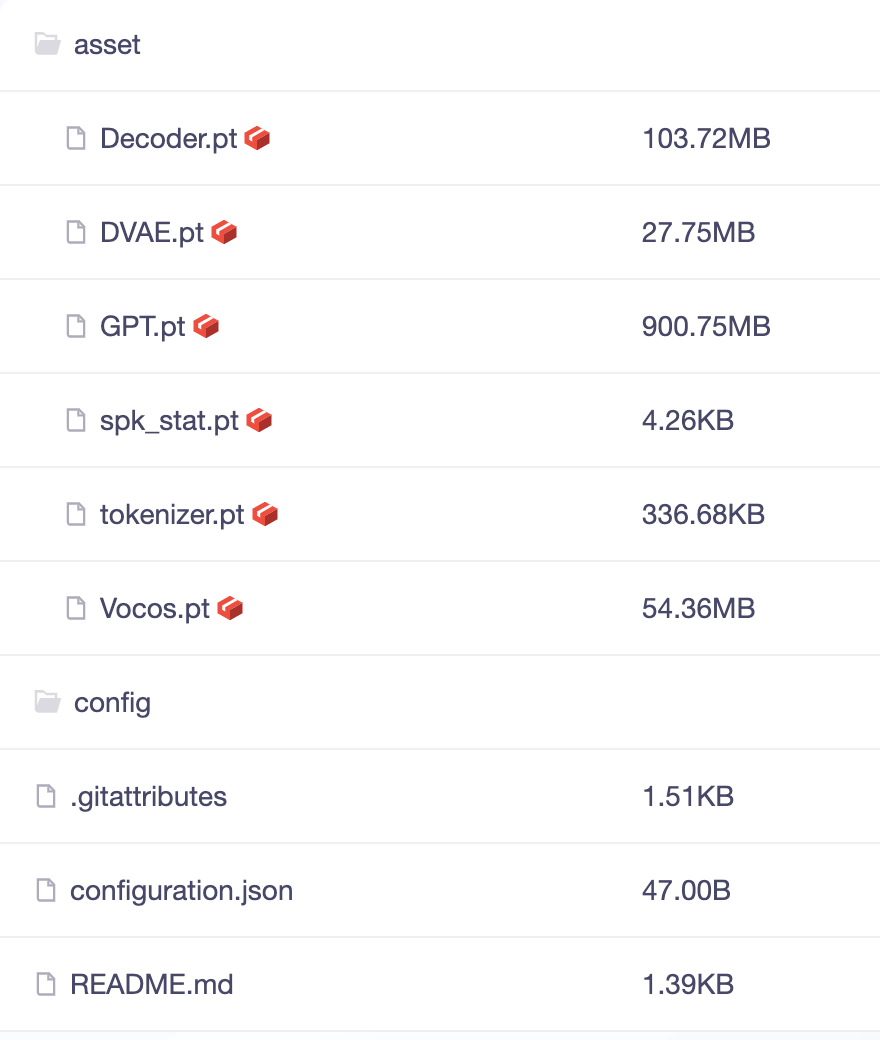Click the red LFS badge next to DVAE.pt

pyautogui.click(x=224, y=233)
